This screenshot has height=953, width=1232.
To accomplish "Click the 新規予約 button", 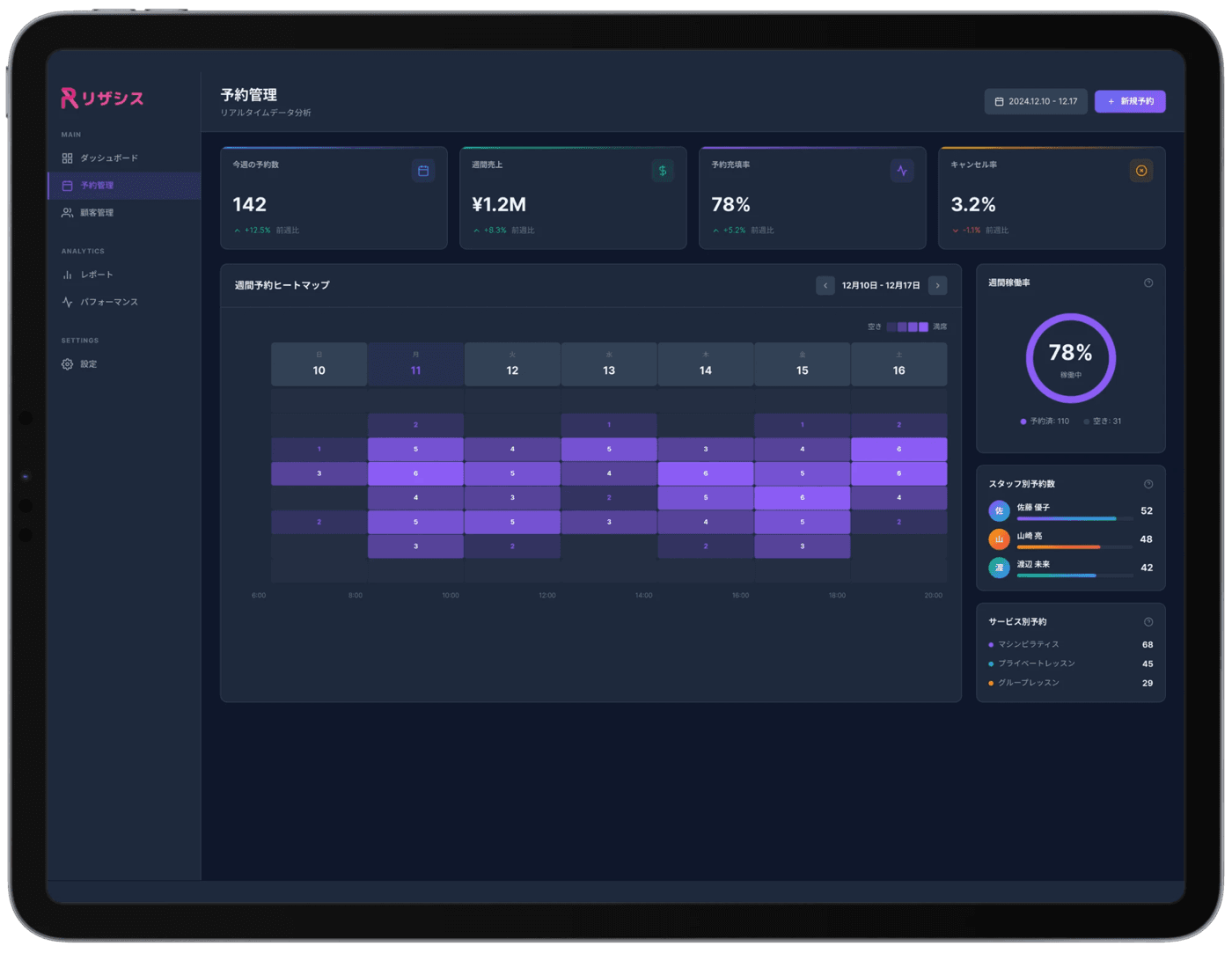I will (x=1130, y=101).
